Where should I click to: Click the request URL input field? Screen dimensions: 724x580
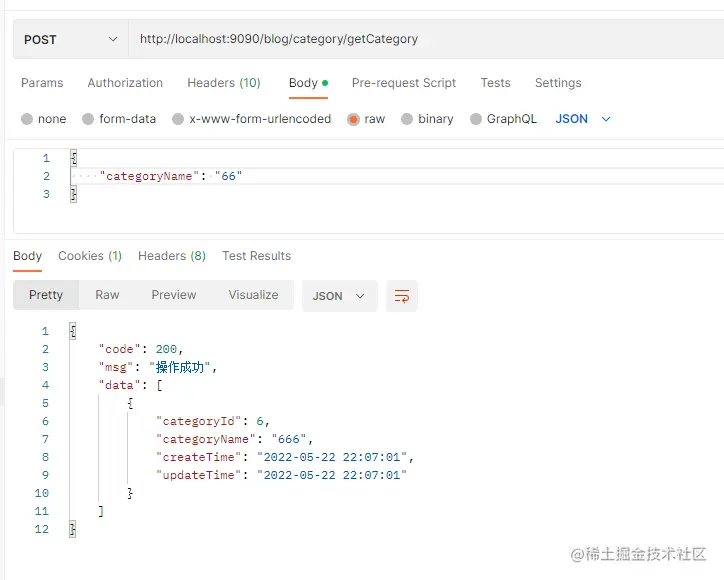[426, 39]
